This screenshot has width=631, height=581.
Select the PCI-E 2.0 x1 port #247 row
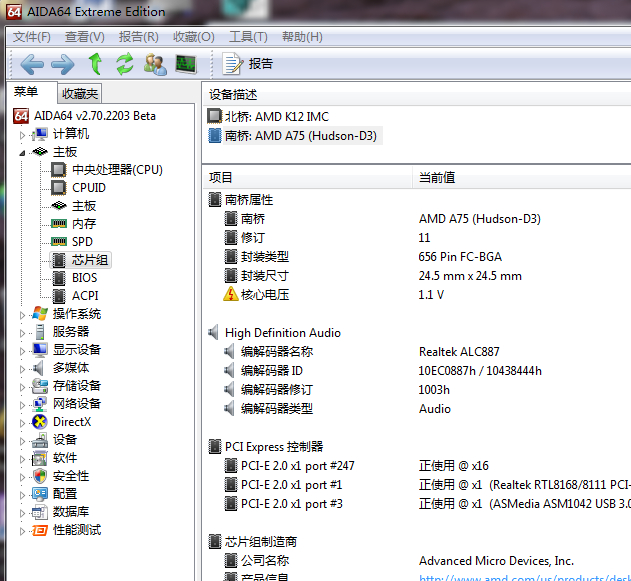point(417,466)
